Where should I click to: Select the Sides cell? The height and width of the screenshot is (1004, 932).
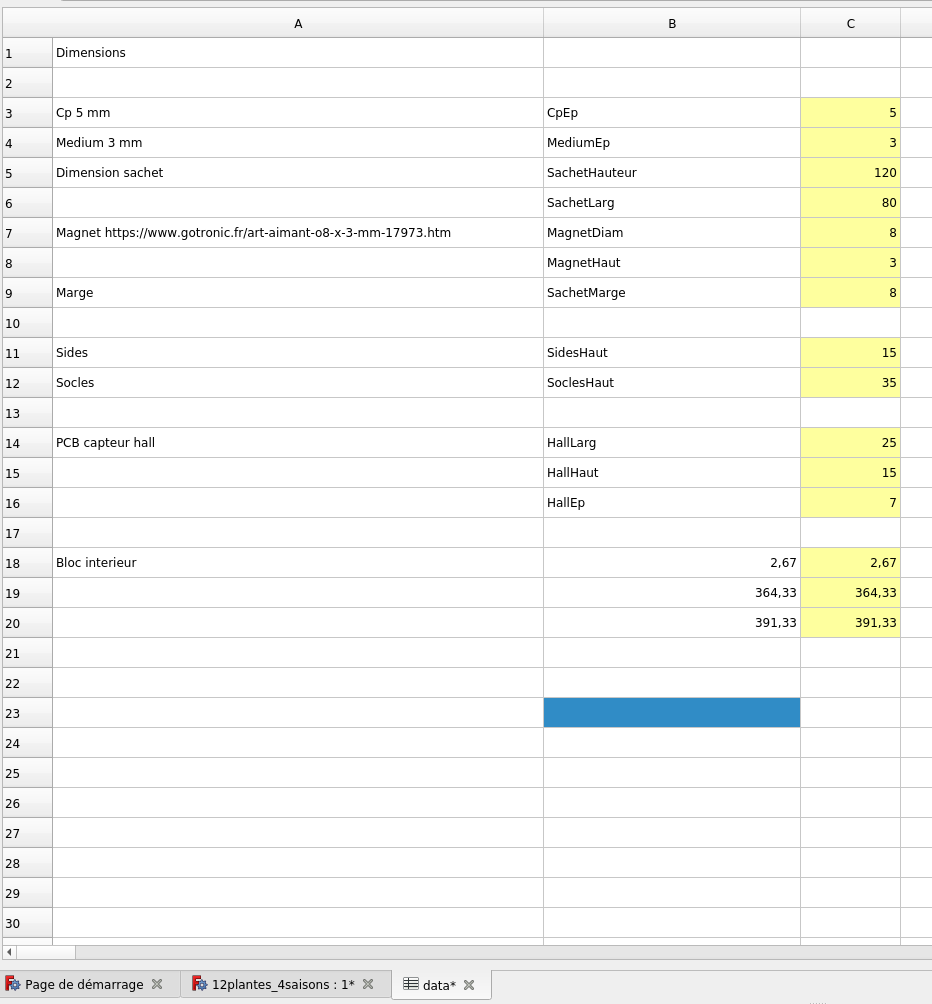pos(298,353)
